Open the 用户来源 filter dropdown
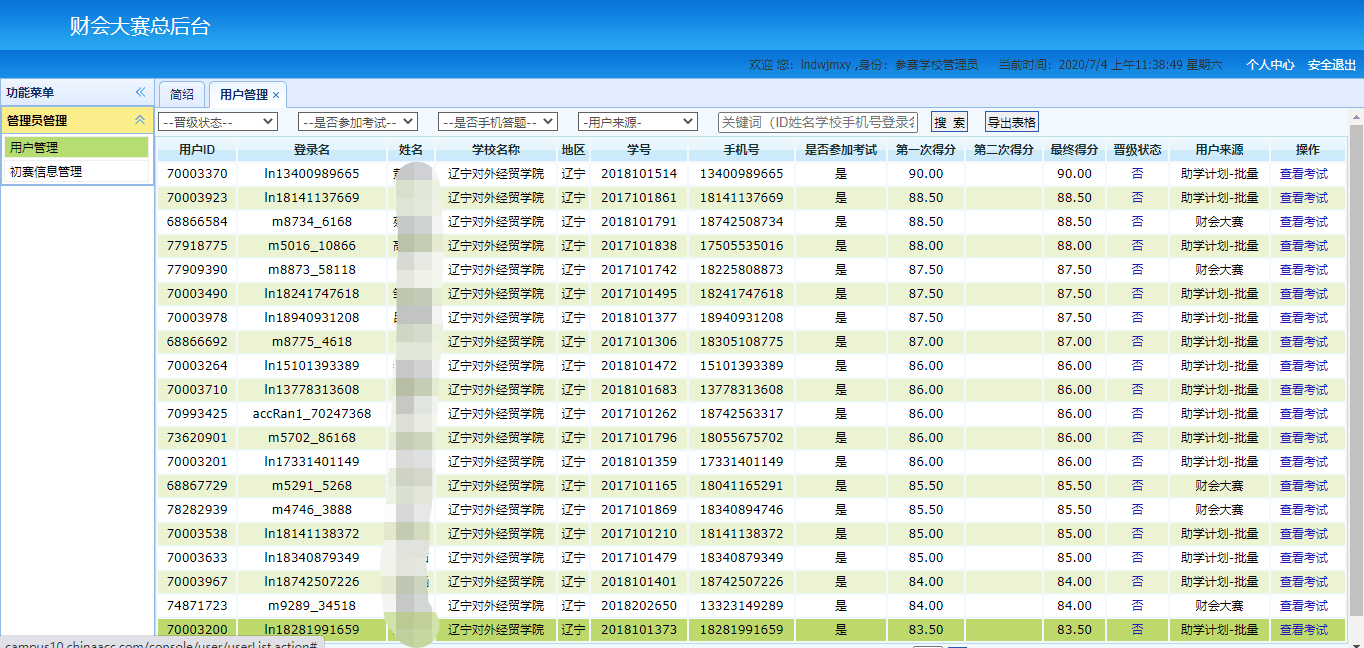 pyautogui.click(x=638, y=122)
